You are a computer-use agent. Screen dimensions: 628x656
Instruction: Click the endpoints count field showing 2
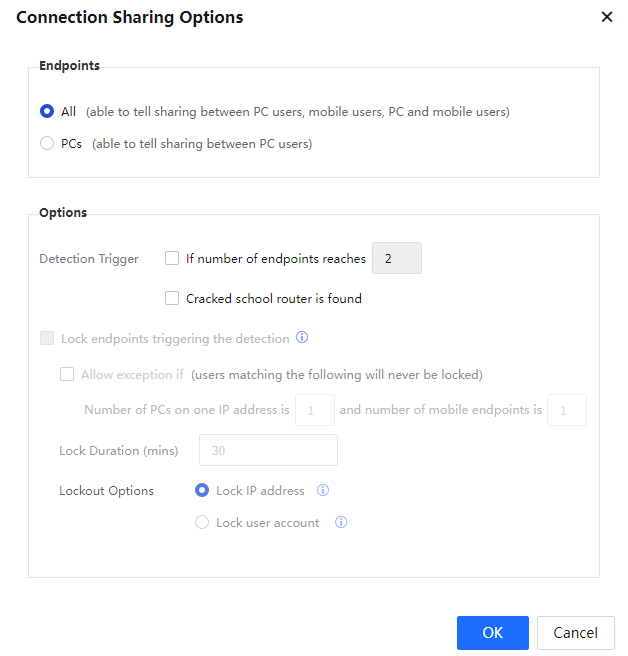396,258
